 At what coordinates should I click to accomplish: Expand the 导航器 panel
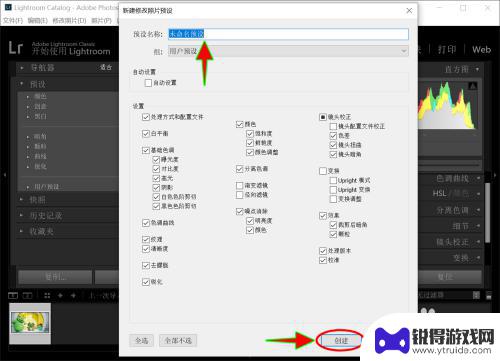(x=22, y=68)
